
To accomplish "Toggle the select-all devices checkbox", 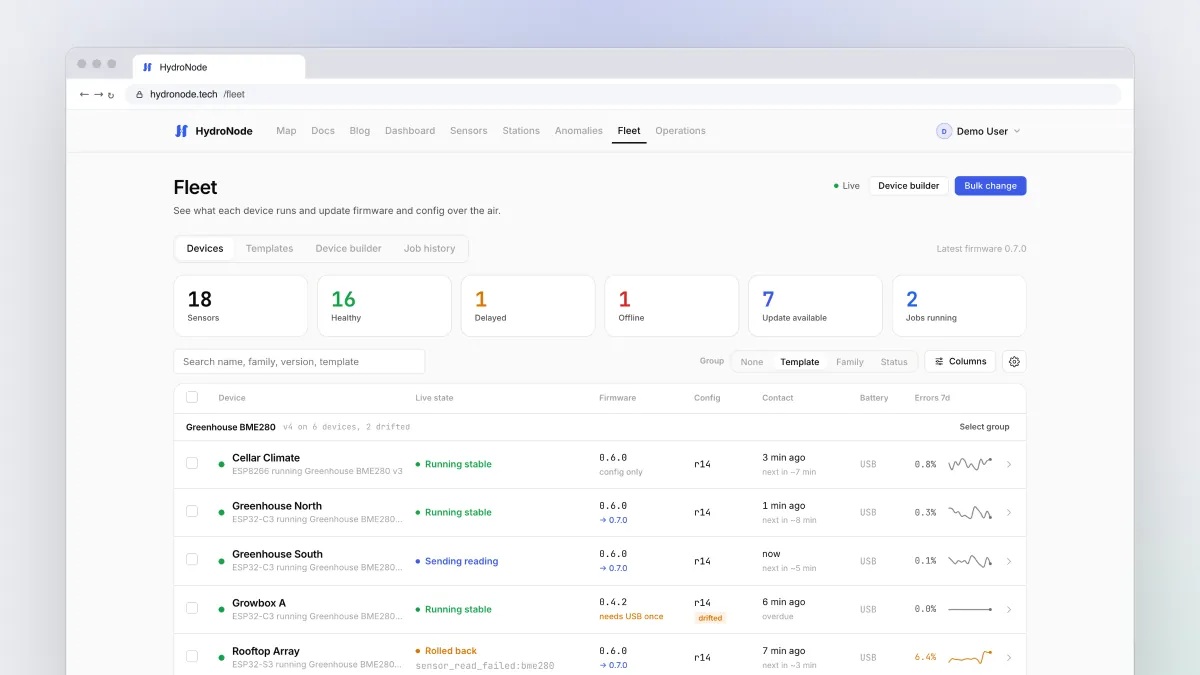I will pyautogui.click(x=192, y=398).
